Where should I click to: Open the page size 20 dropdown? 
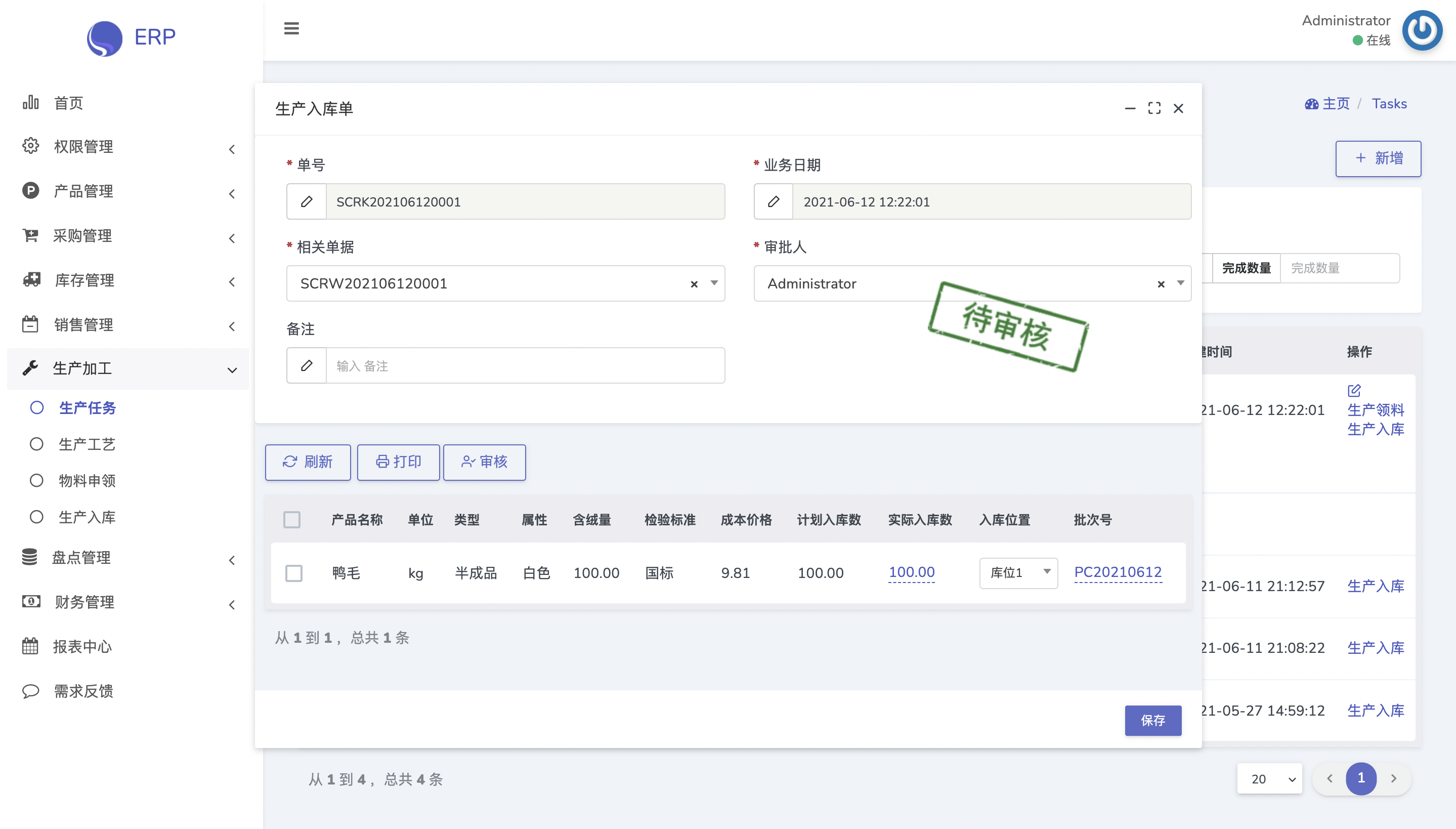coord(1269,778)
